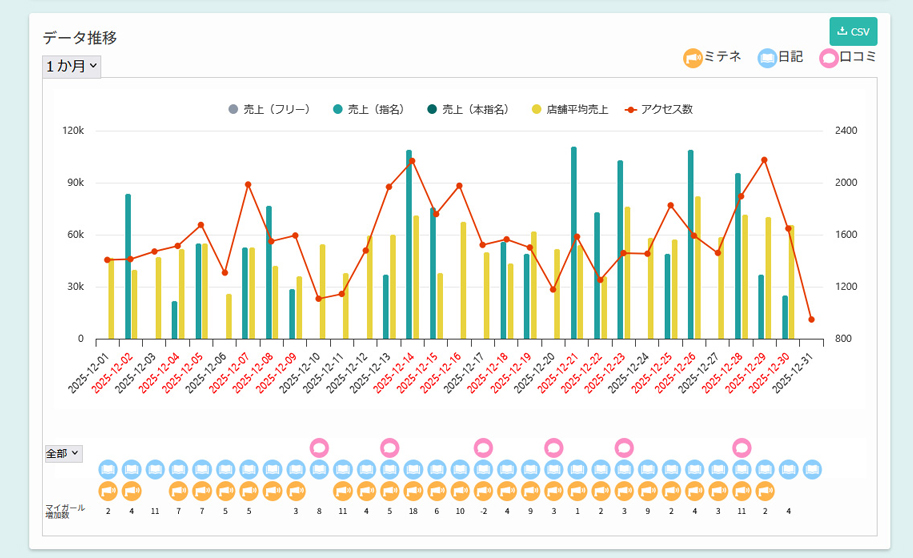Click the orange ミテネ legend icon
This screenshot has height=558, width=913.
pyautogui.click(x=693, y=58)
